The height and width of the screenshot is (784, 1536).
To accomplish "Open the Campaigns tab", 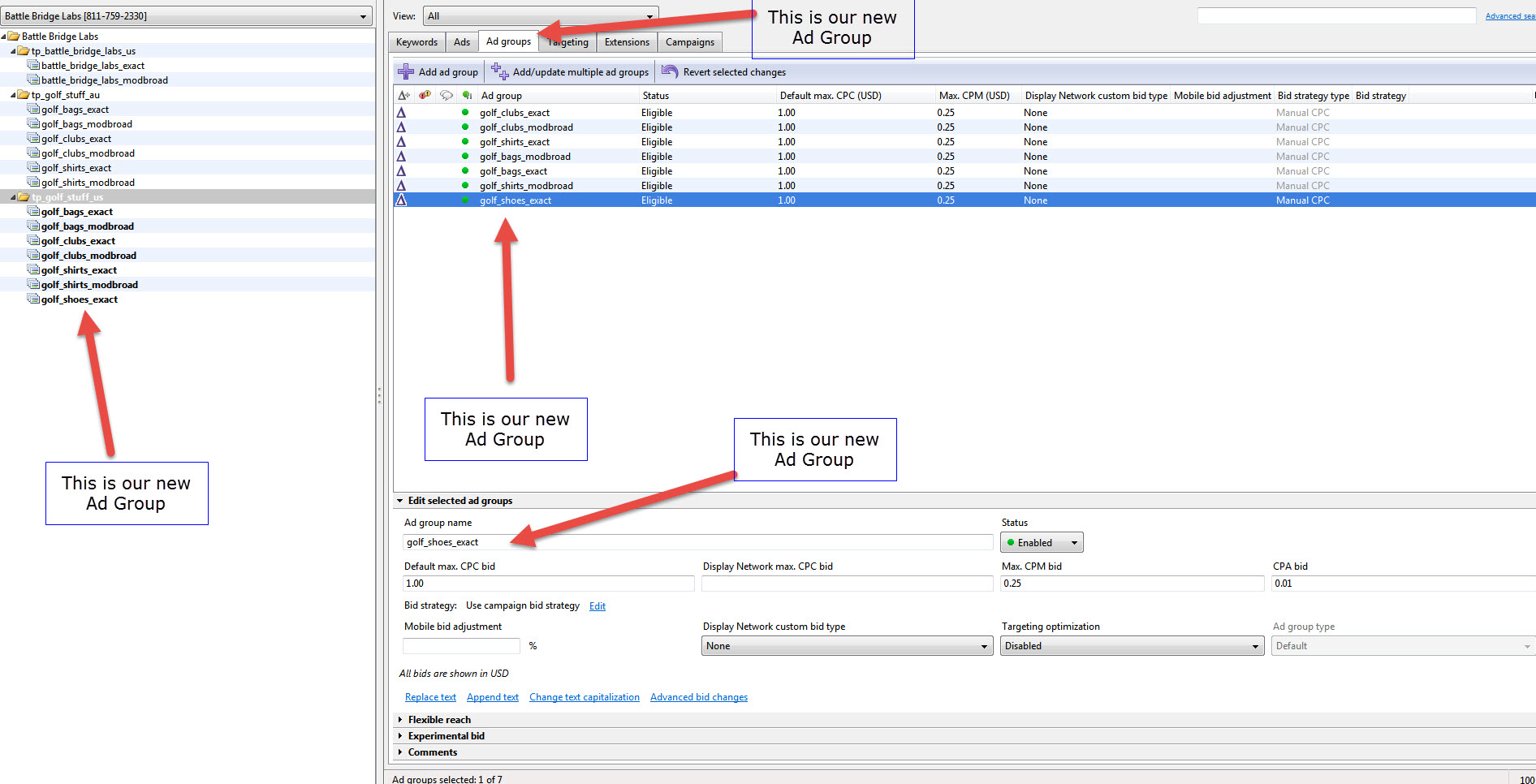I will point(689,41).
